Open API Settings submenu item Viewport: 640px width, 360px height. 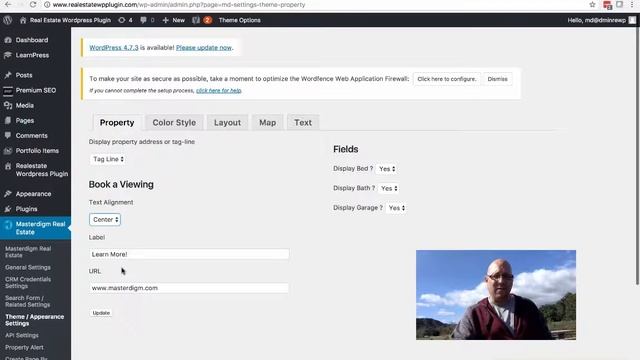coord(22,335)
